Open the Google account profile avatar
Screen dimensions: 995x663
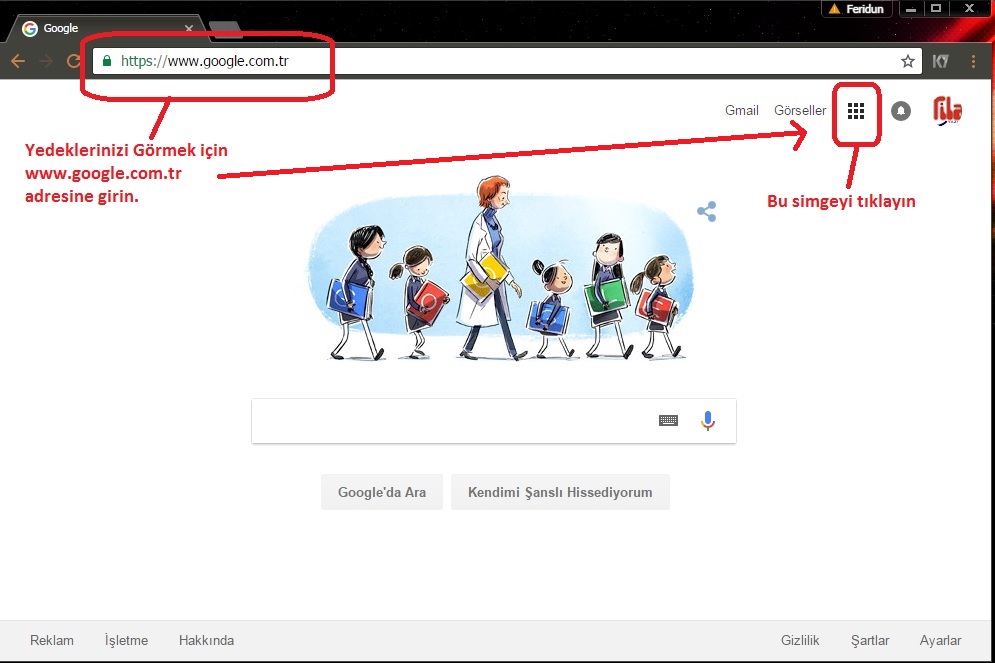click(946, 111)
